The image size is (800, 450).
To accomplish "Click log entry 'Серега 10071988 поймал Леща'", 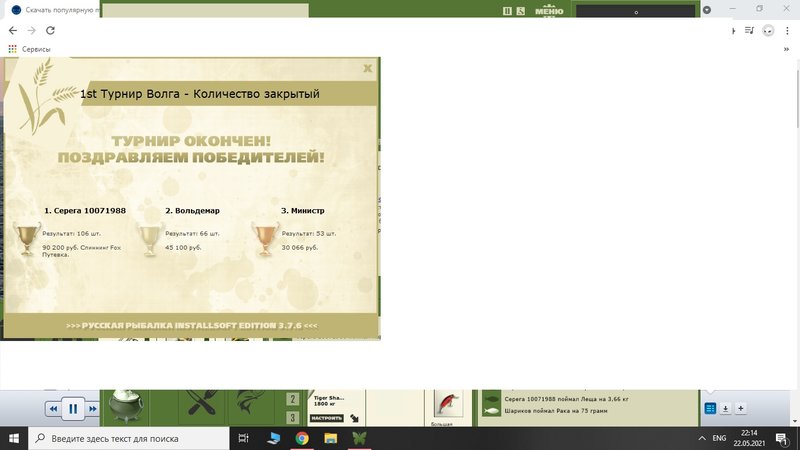I will 566,399.
